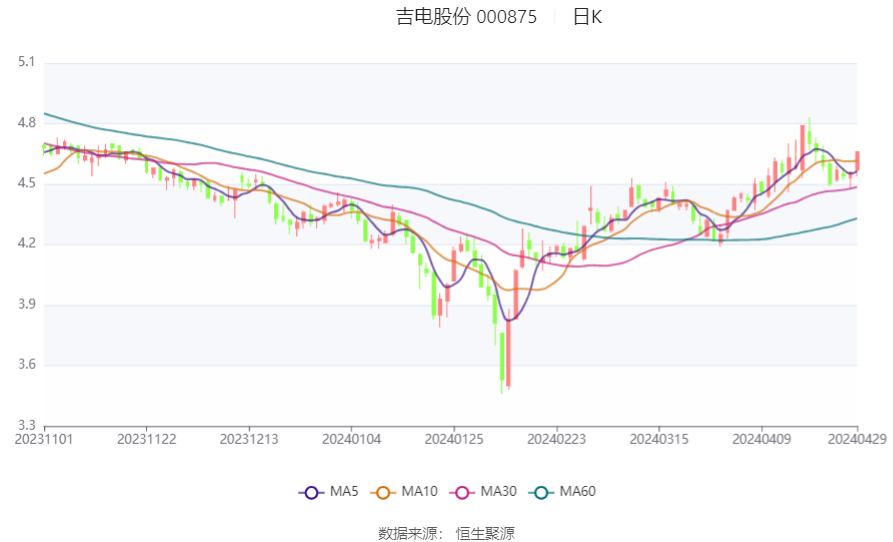Select the 日K label in the title
Image resolution: width=893 pixels, height=542 pixels.
pyautogui.click(x=587, y=17)
